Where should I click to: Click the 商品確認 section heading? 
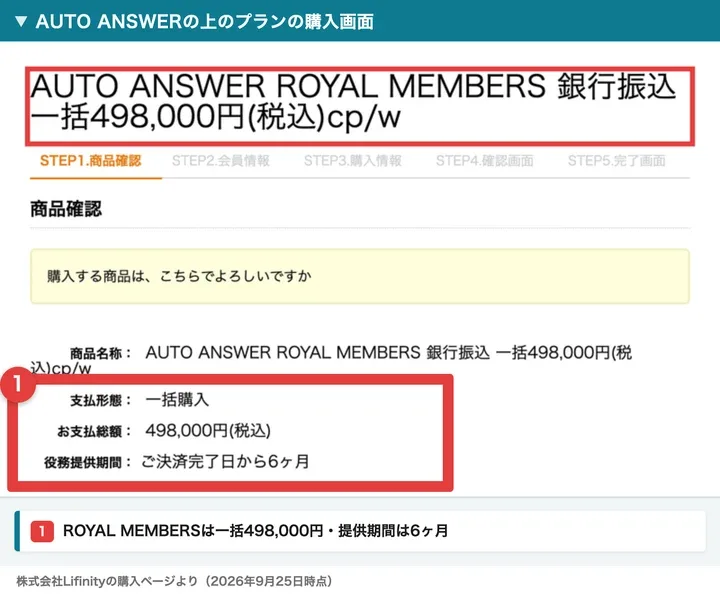point(66,209)
